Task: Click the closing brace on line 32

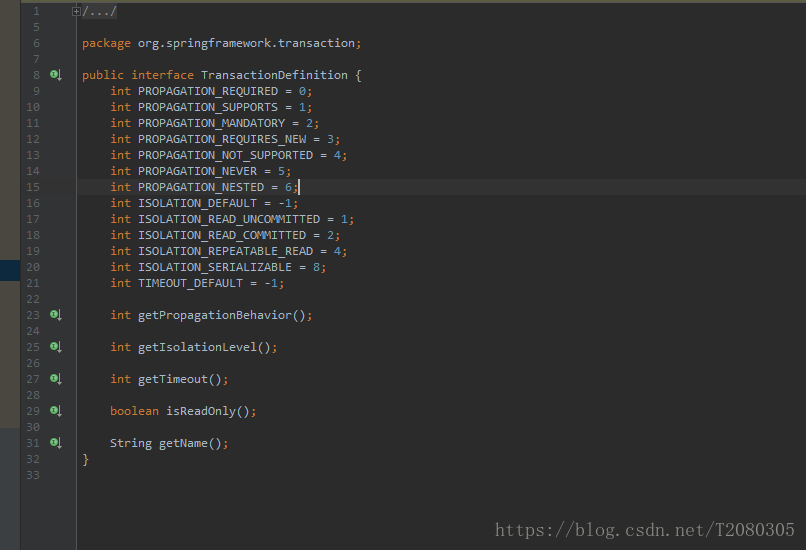Action: tap(85, 459)
